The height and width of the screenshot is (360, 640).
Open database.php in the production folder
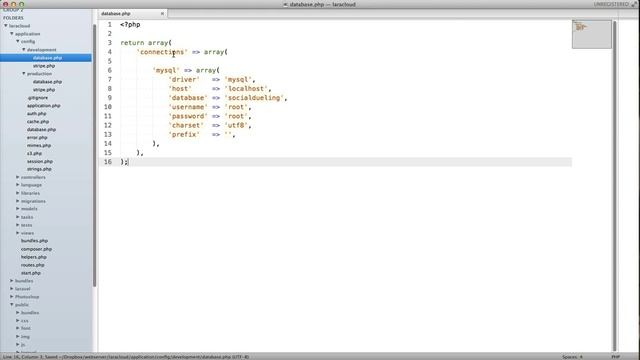click(47, 82)
